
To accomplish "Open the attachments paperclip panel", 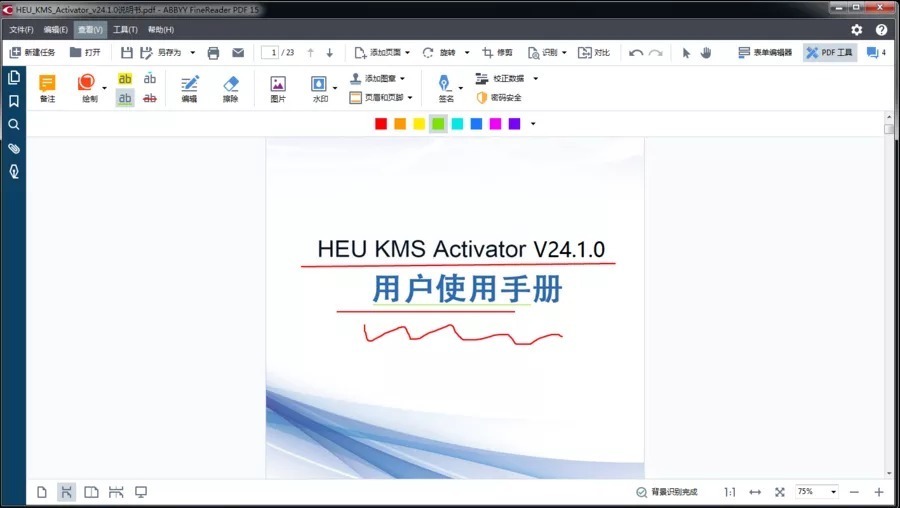I will (14, 148).
